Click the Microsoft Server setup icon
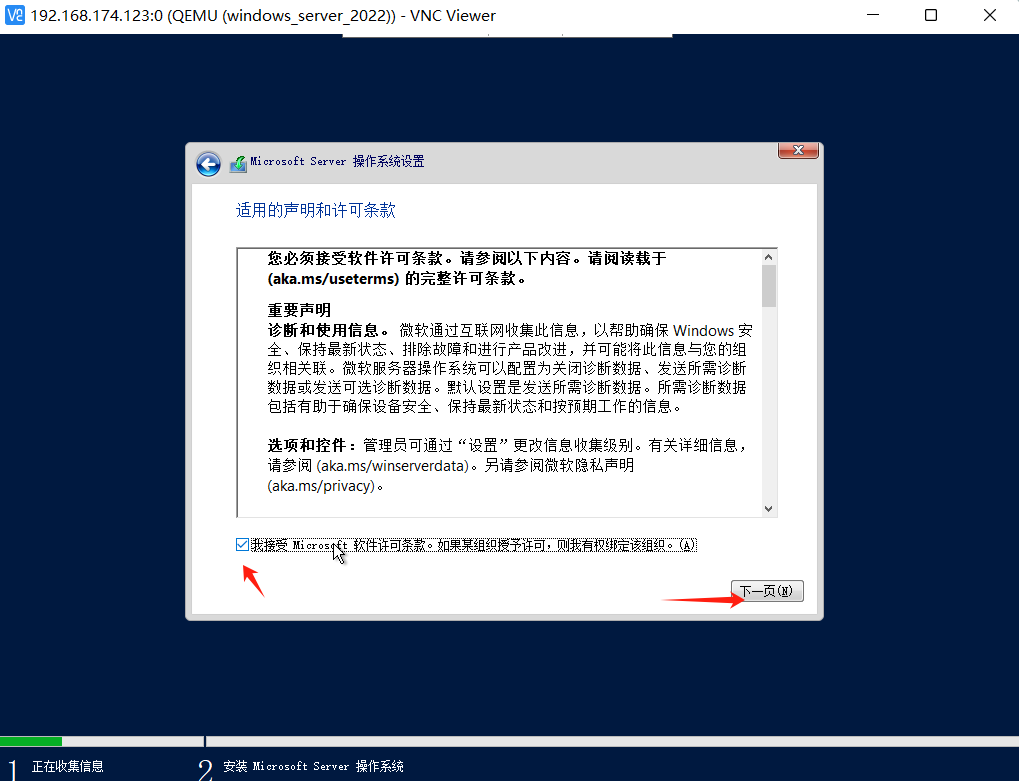Viewport: 1019px width, 781px height. (x=239, y=164)
